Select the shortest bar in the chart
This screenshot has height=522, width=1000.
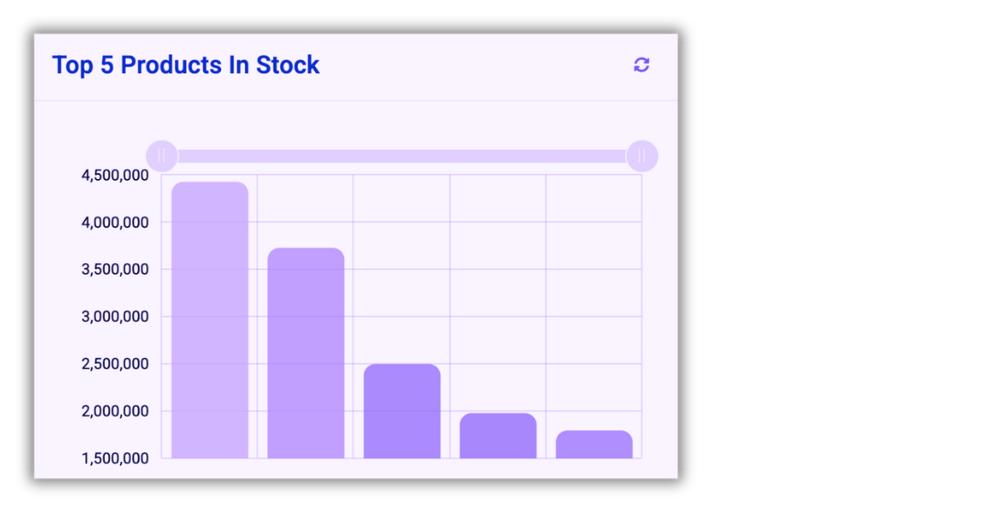coord(594,444)
